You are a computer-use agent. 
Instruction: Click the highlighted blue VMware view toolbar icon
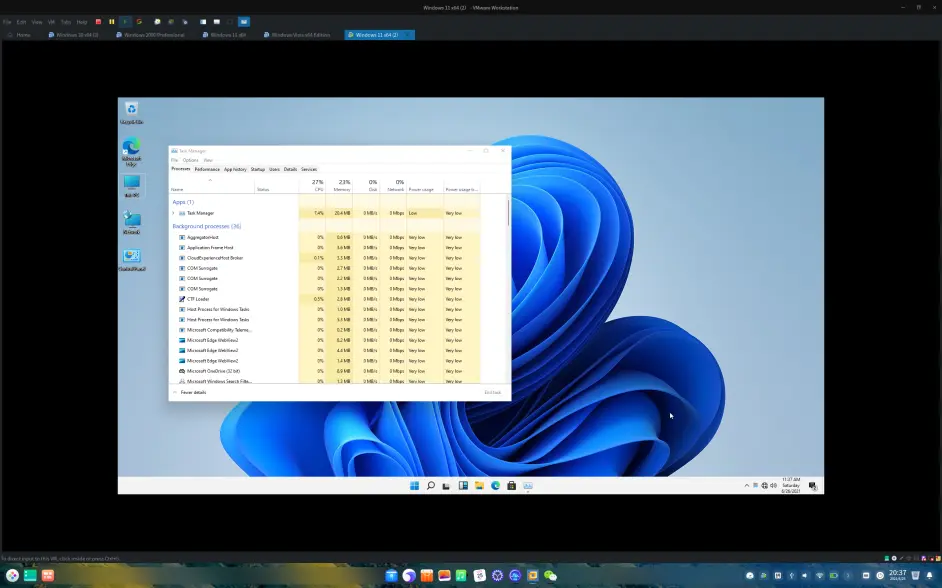[x=244, y=22]
